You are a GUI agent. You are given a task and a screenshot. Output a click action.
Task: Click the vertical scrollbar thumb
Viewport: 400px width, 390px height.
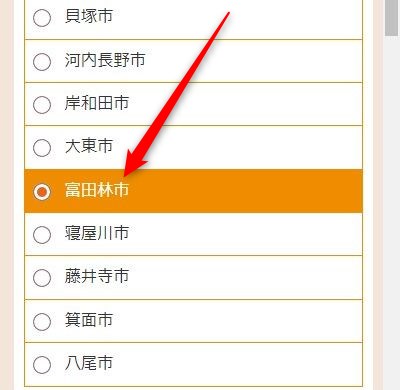[392, 17]
